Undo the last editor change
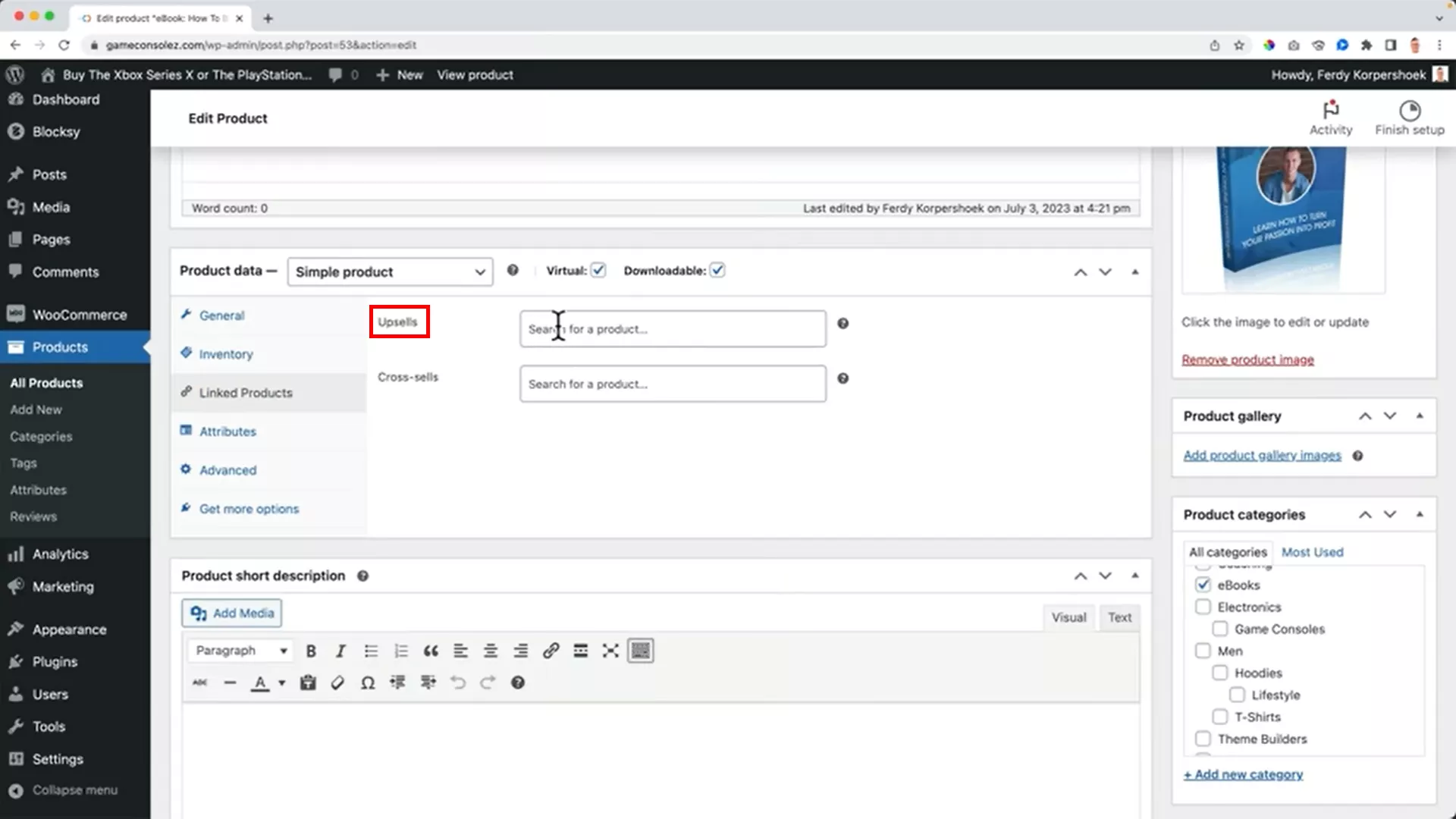 (457, 682)
